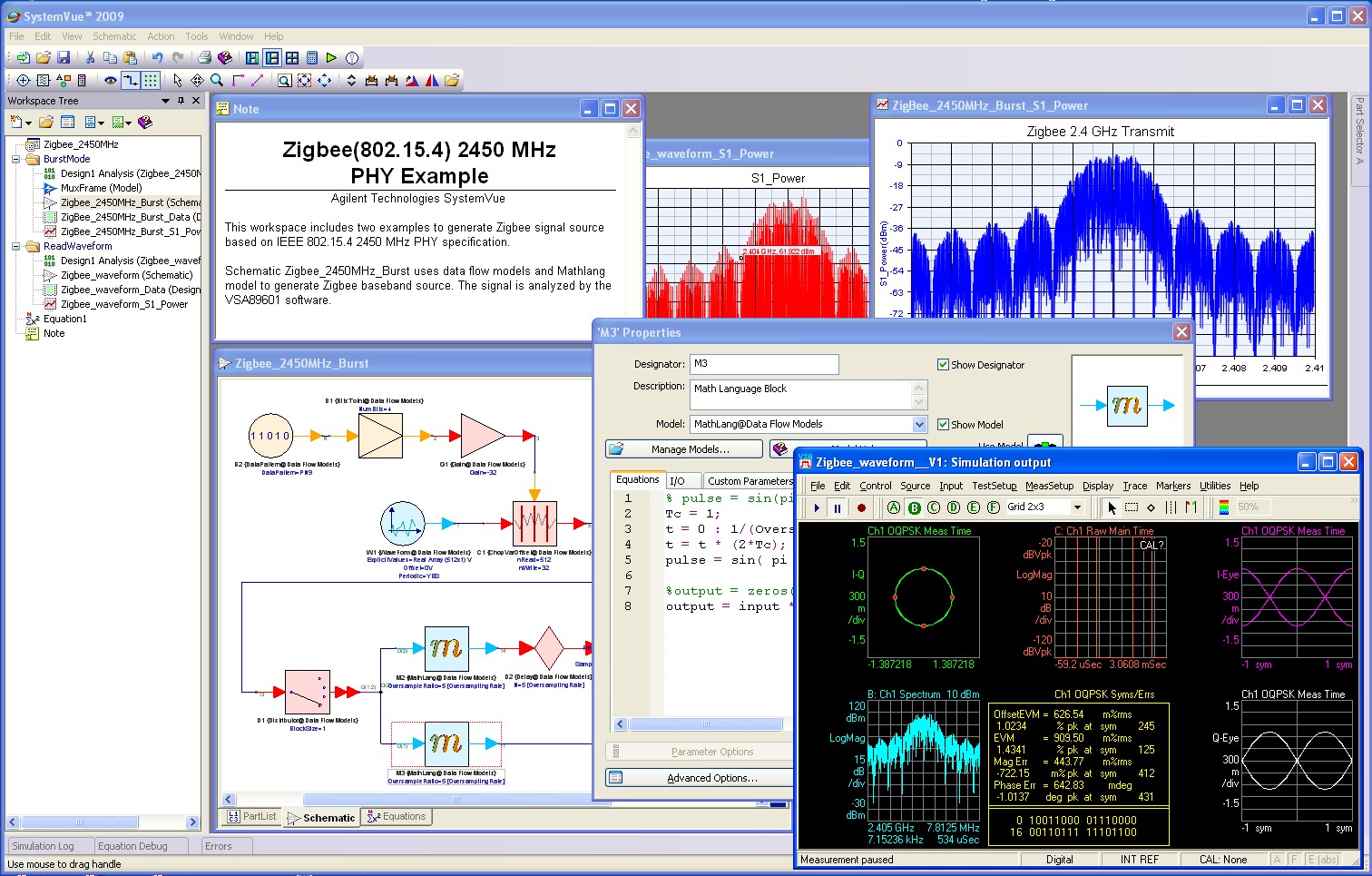Open the Grid 2x3 layout dropdown
1372x876 pixels.
(1077, 507)
